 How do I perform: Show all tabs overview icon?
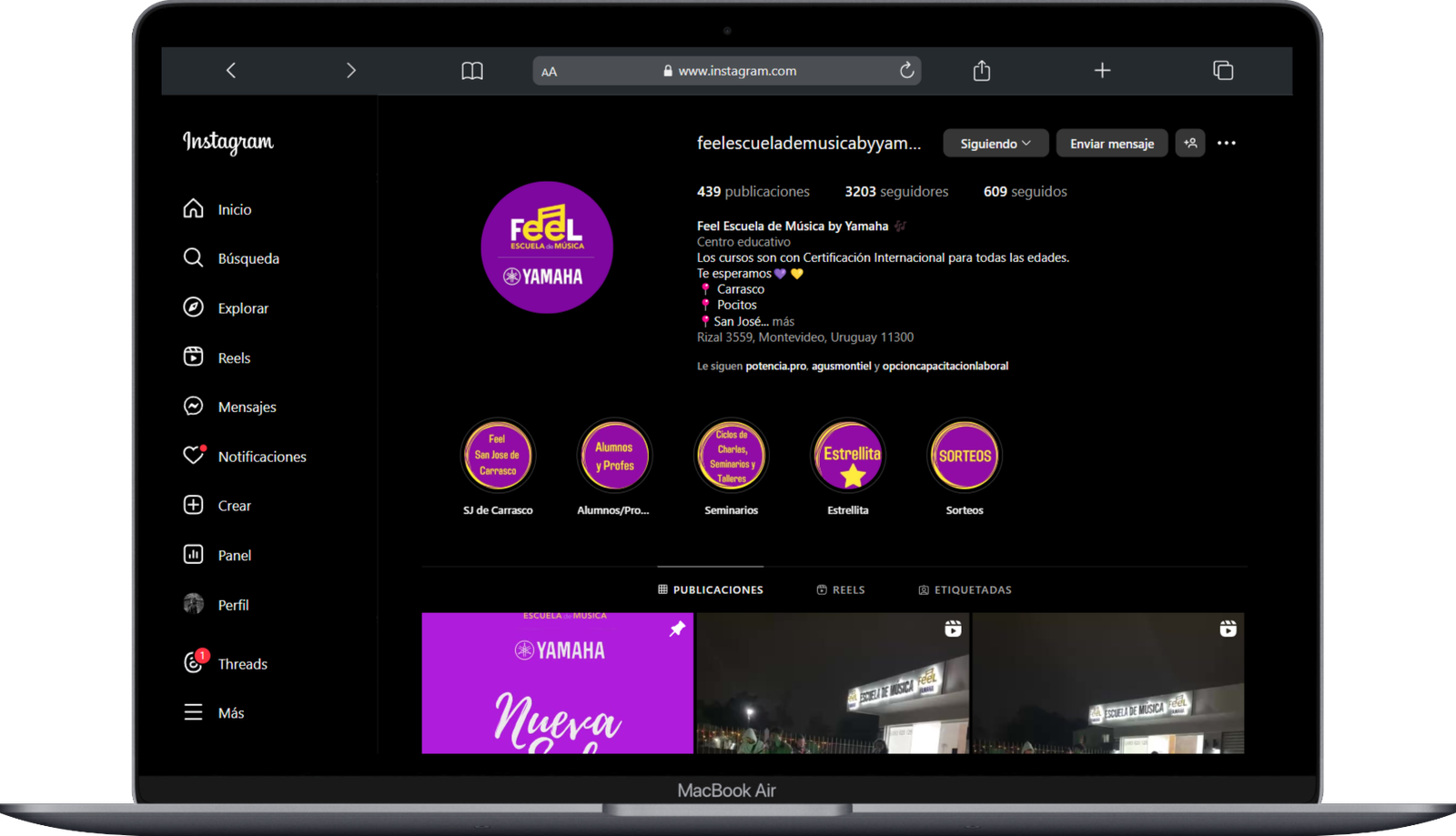point(1223,70)
